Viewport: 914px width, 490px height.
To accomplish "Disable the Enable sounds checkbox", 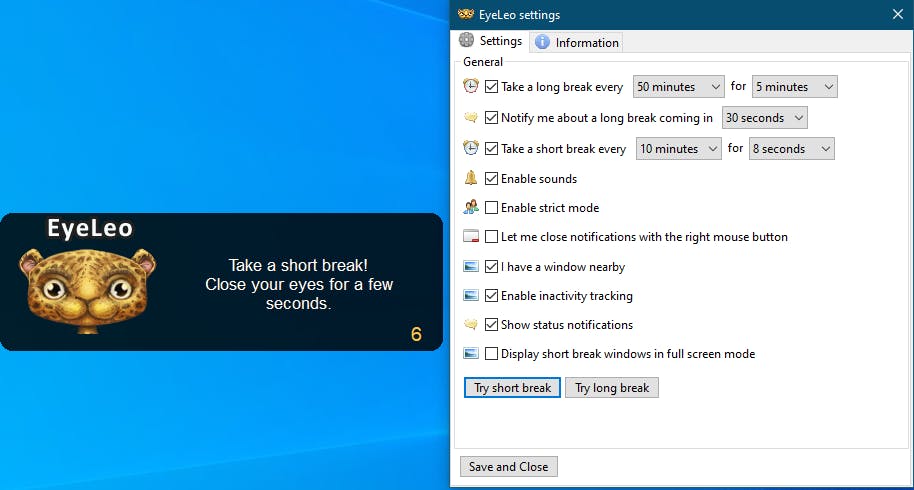I will (x=491, y=178).
